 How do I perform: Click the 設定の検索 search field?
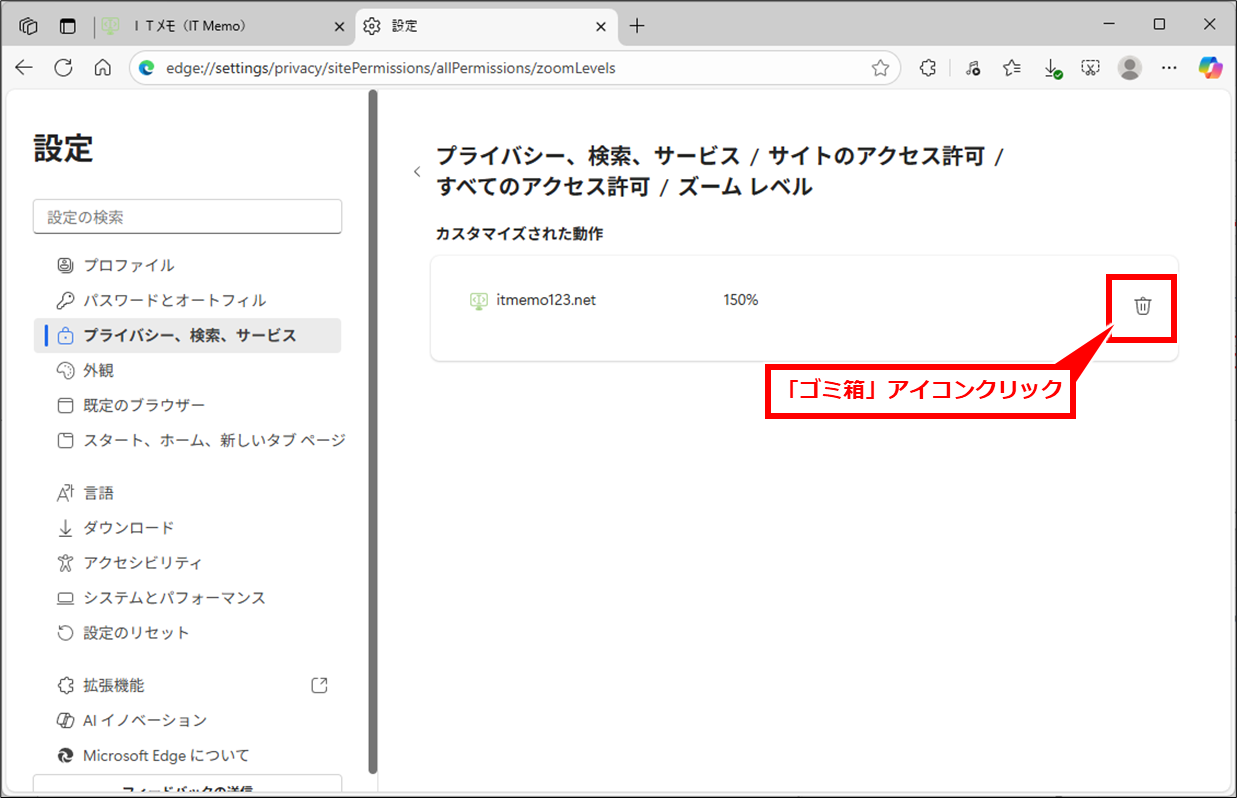click(x=187, y=217)
